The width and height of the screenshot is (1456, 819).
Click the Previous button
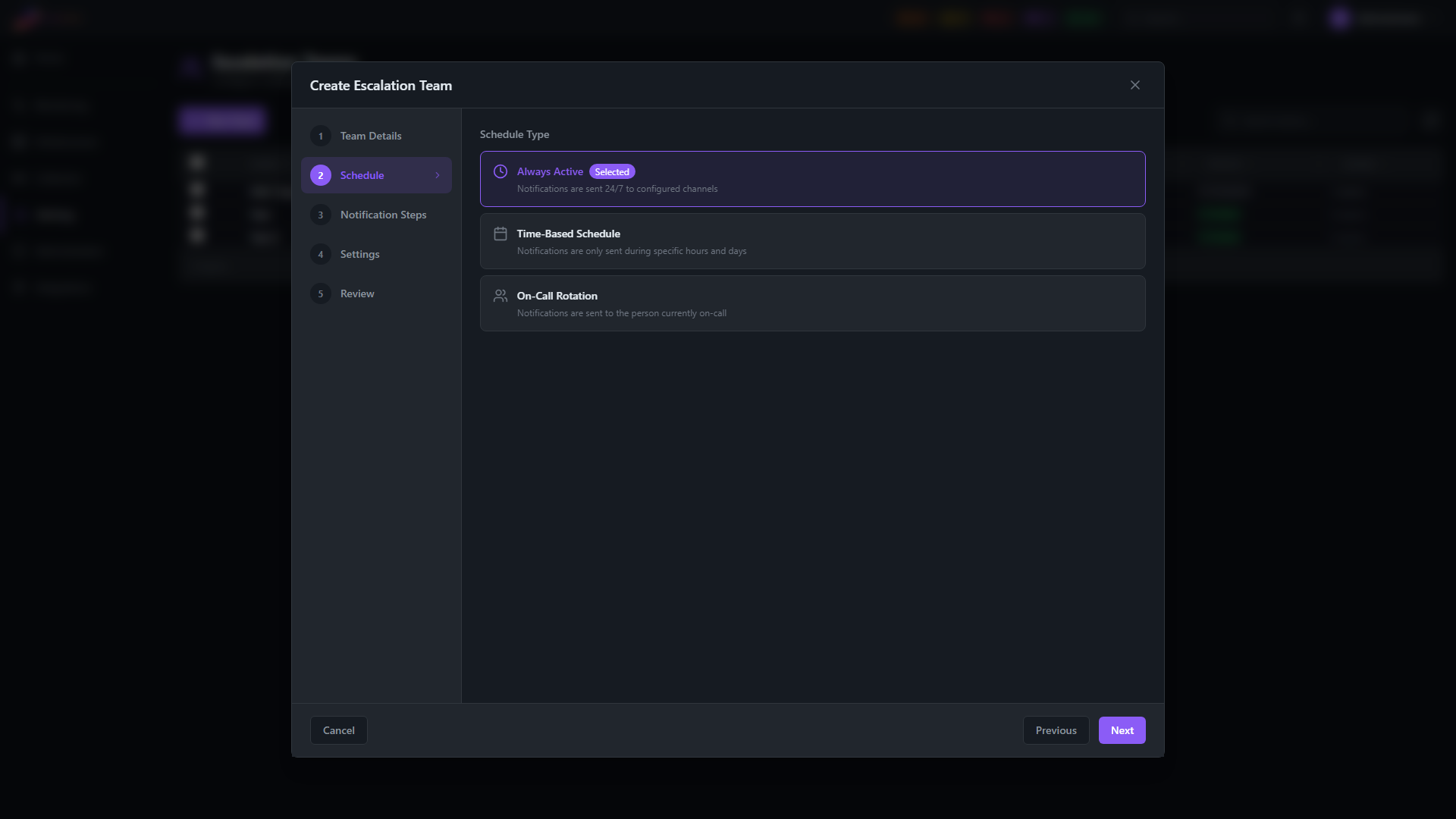coord(1056,730)
